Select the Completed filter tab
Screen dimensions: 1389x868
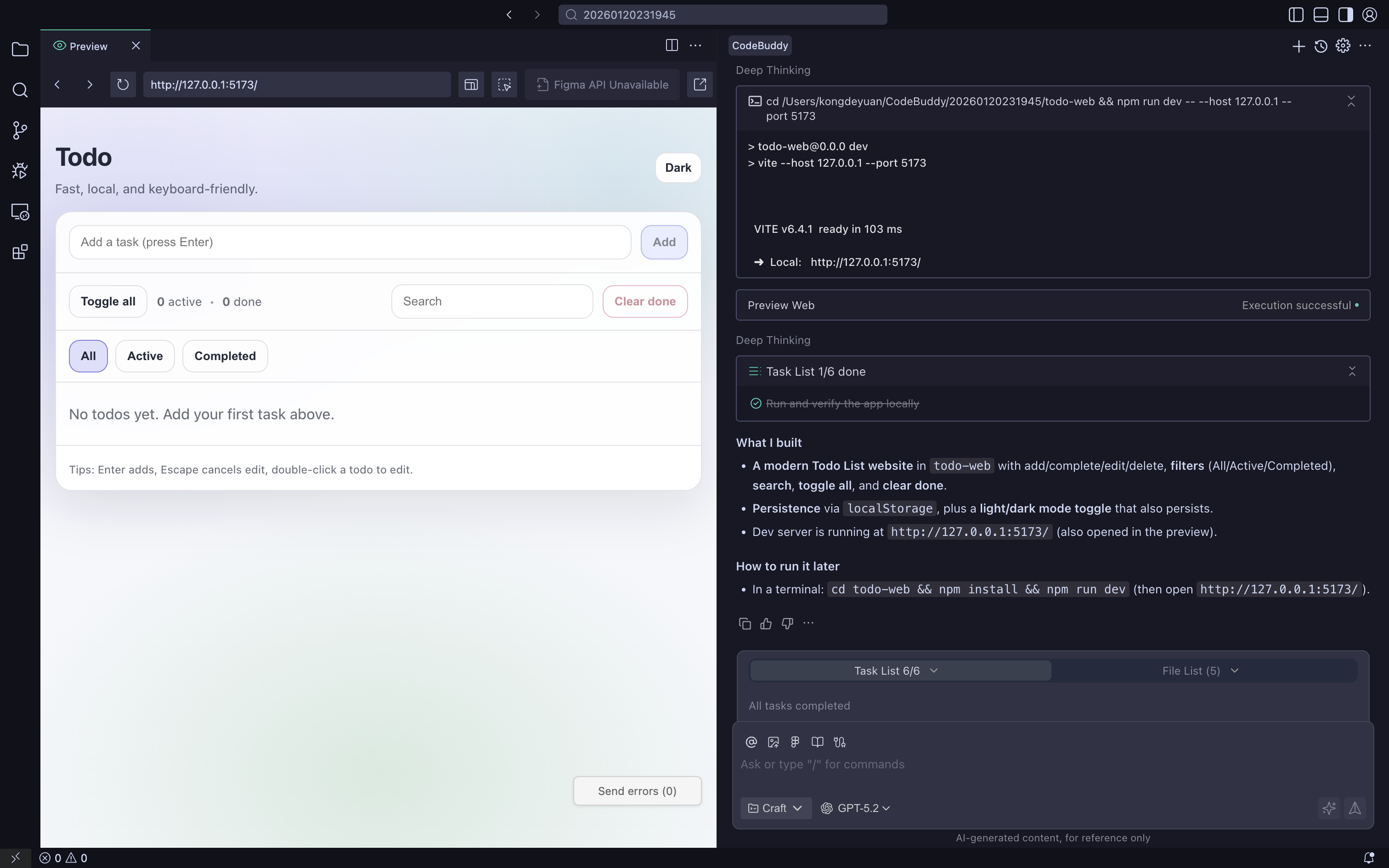pyautogui.click(x=225, y=356)
